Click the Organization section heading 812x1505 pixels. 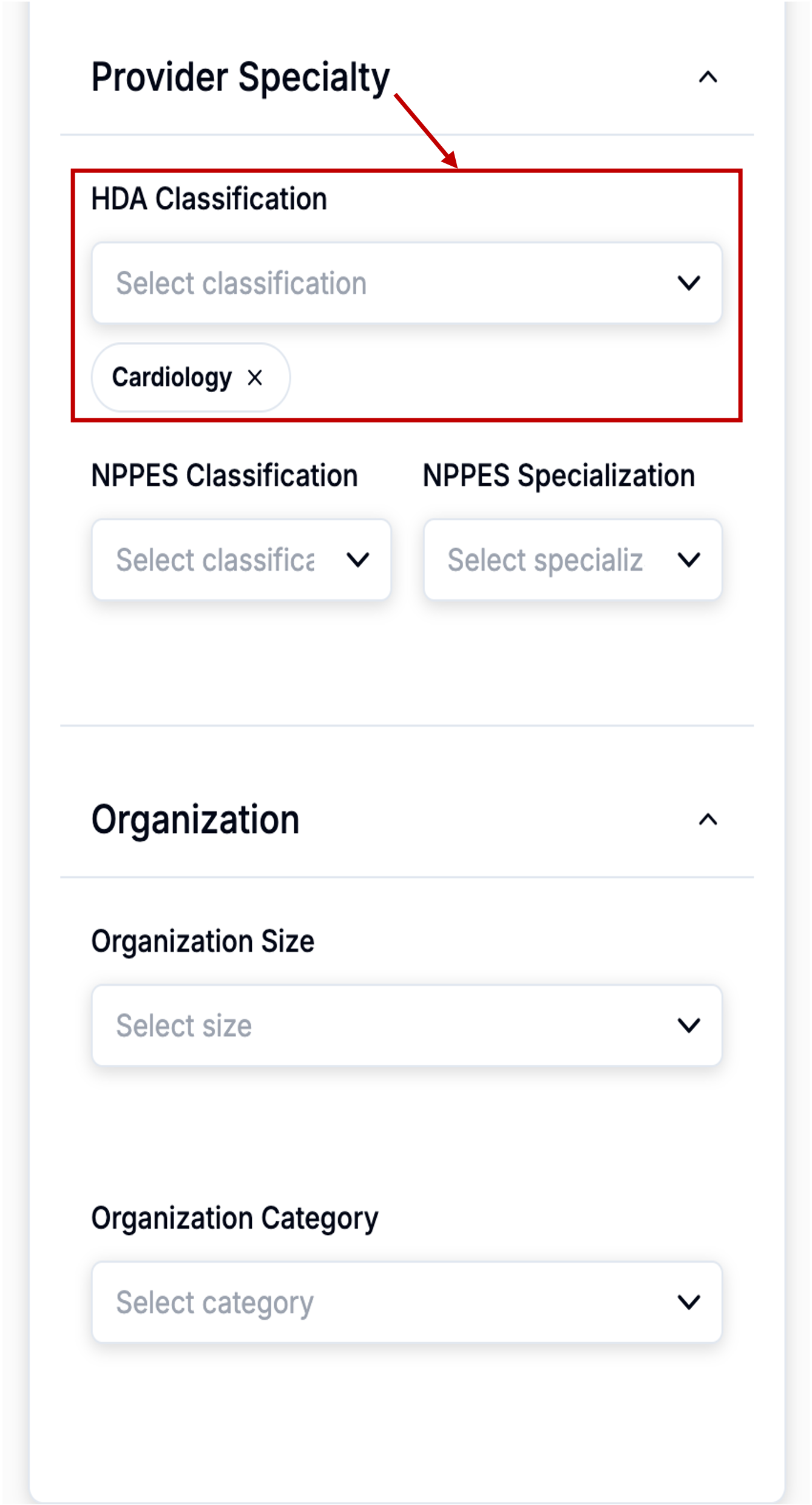(x=195, y=820)
